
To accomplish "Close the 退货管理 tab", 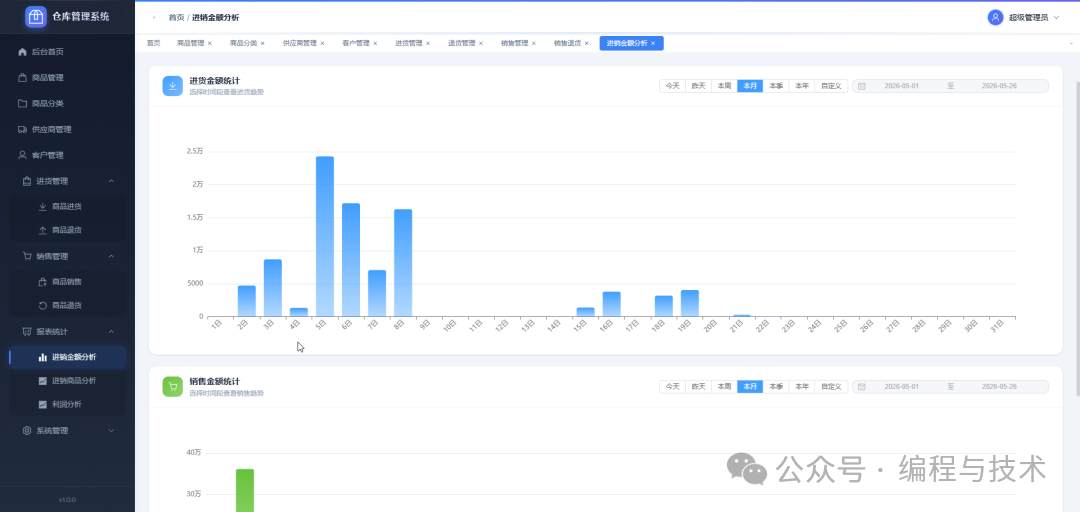I will [x=481, y=43].
